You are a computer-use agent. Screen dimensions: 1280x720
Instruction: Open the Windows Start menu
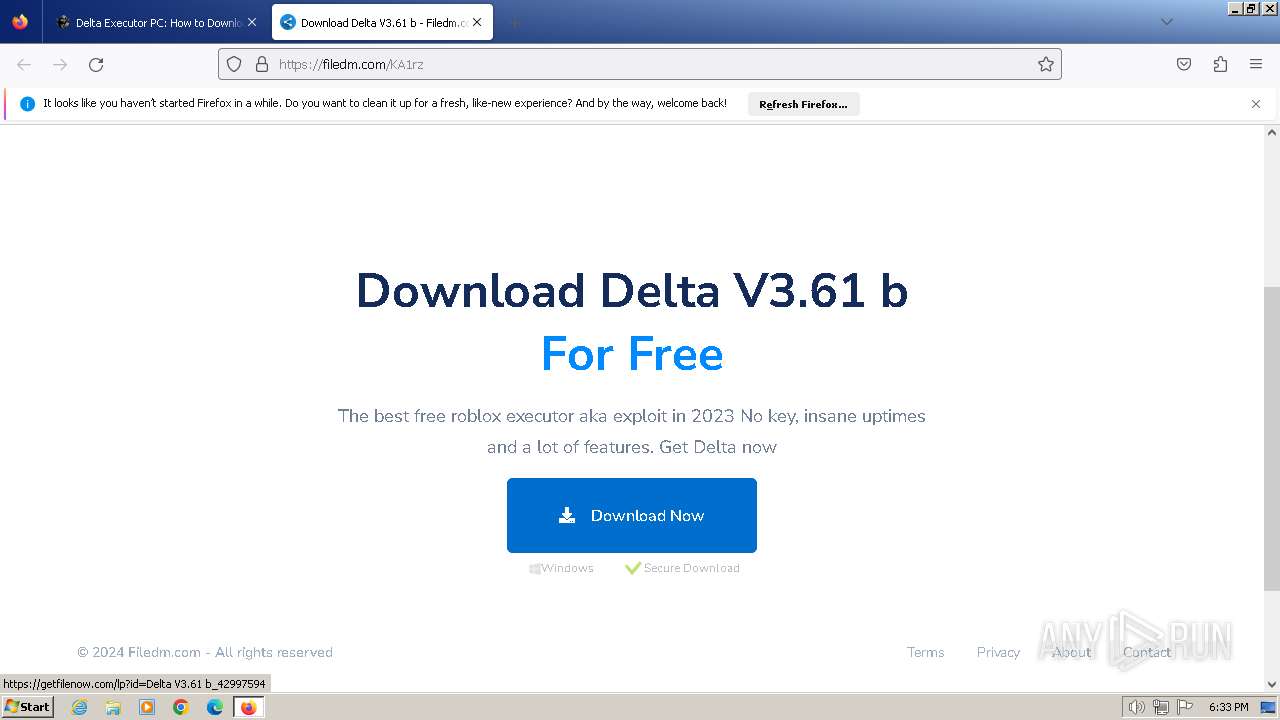[27, 707]
